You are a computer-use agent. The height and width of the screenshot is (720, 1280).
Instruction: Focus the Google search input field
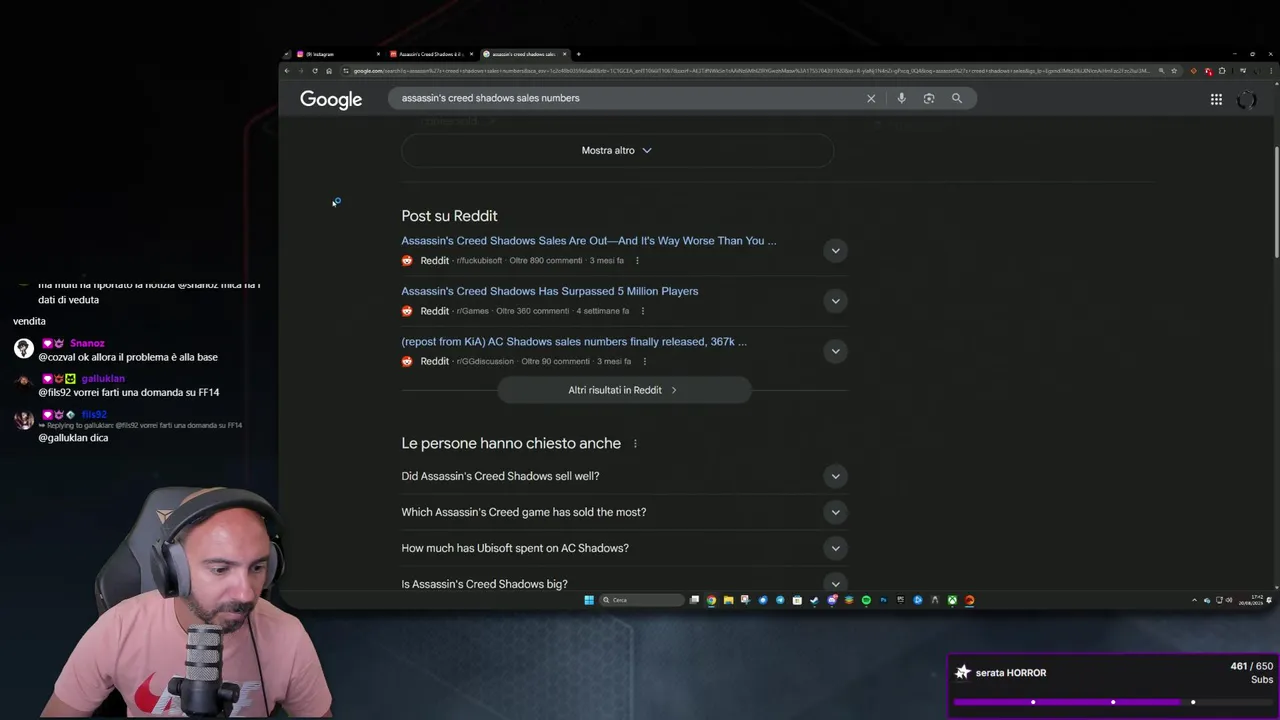[x=625, y=98]
